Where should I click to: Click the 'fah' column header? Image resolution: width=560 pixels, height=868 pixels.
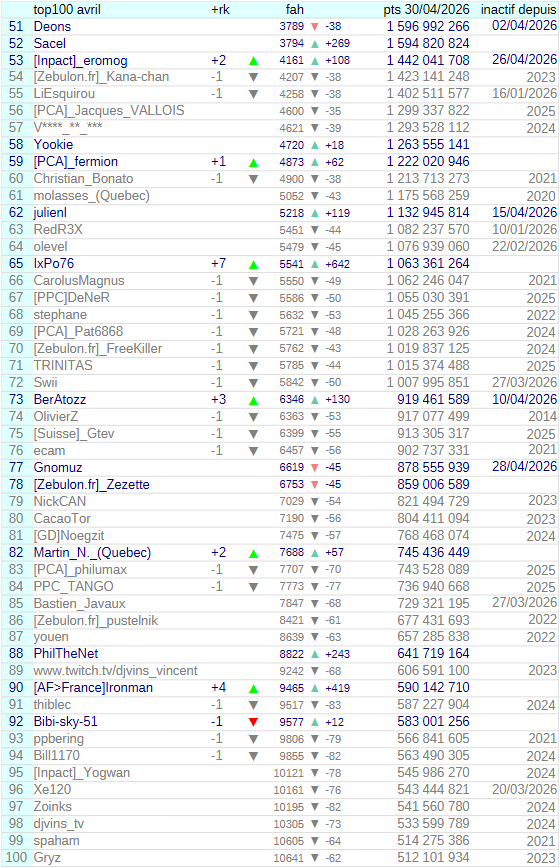[294, 9]
